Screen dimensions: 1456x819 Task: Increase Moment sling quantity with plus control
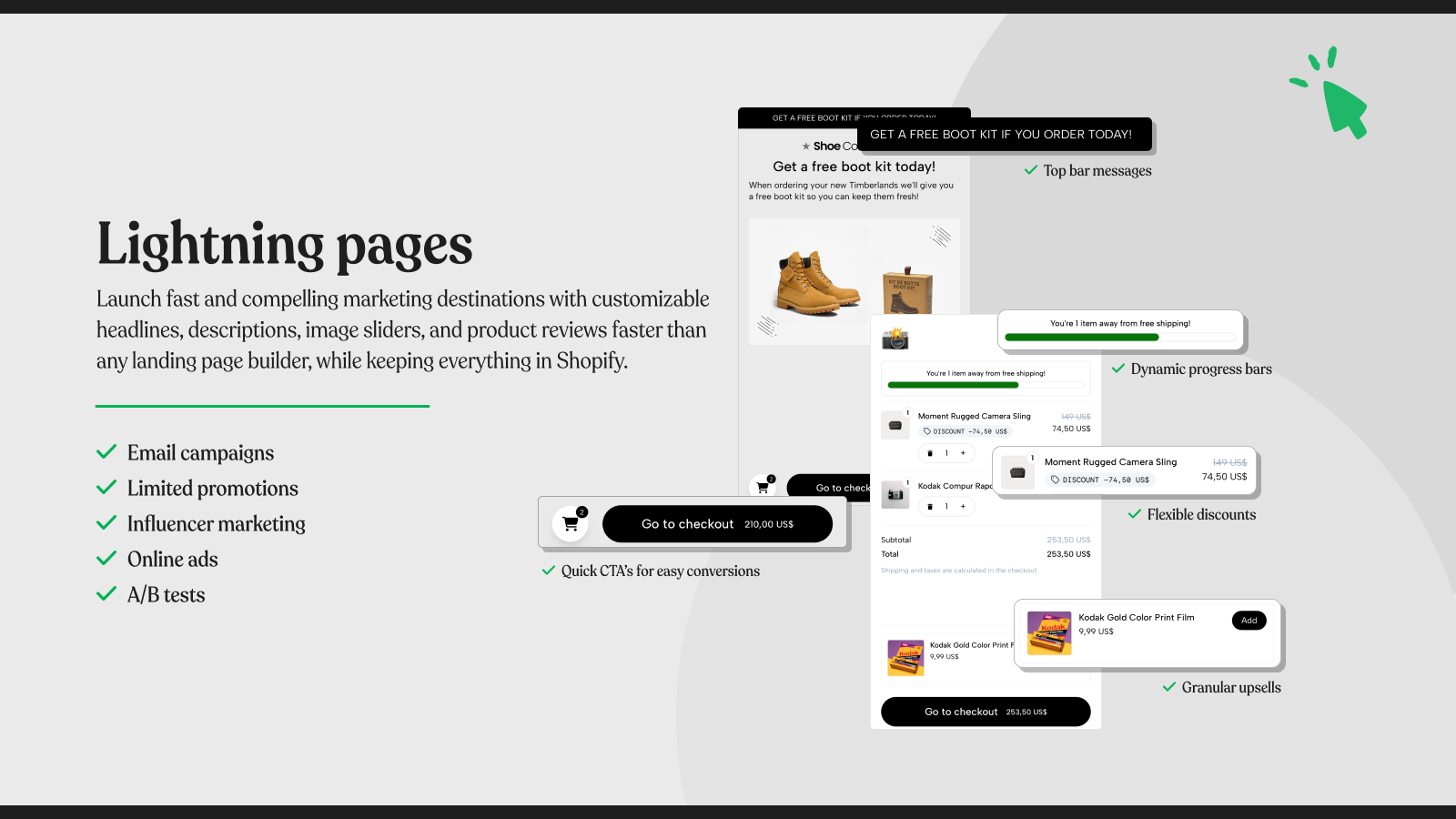(963, 453)
